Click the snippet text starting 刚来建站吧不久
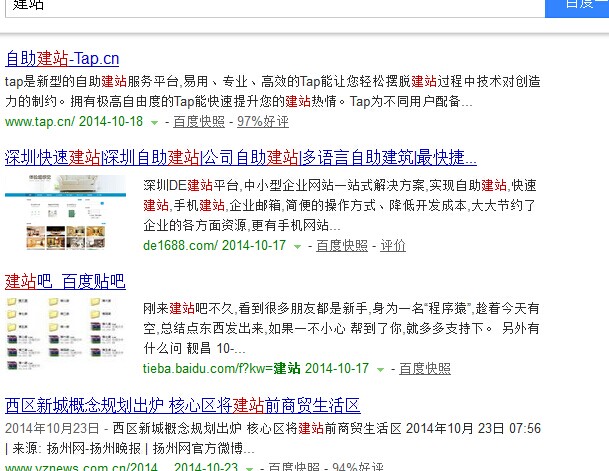609x471 pixels. click(341, 328)
